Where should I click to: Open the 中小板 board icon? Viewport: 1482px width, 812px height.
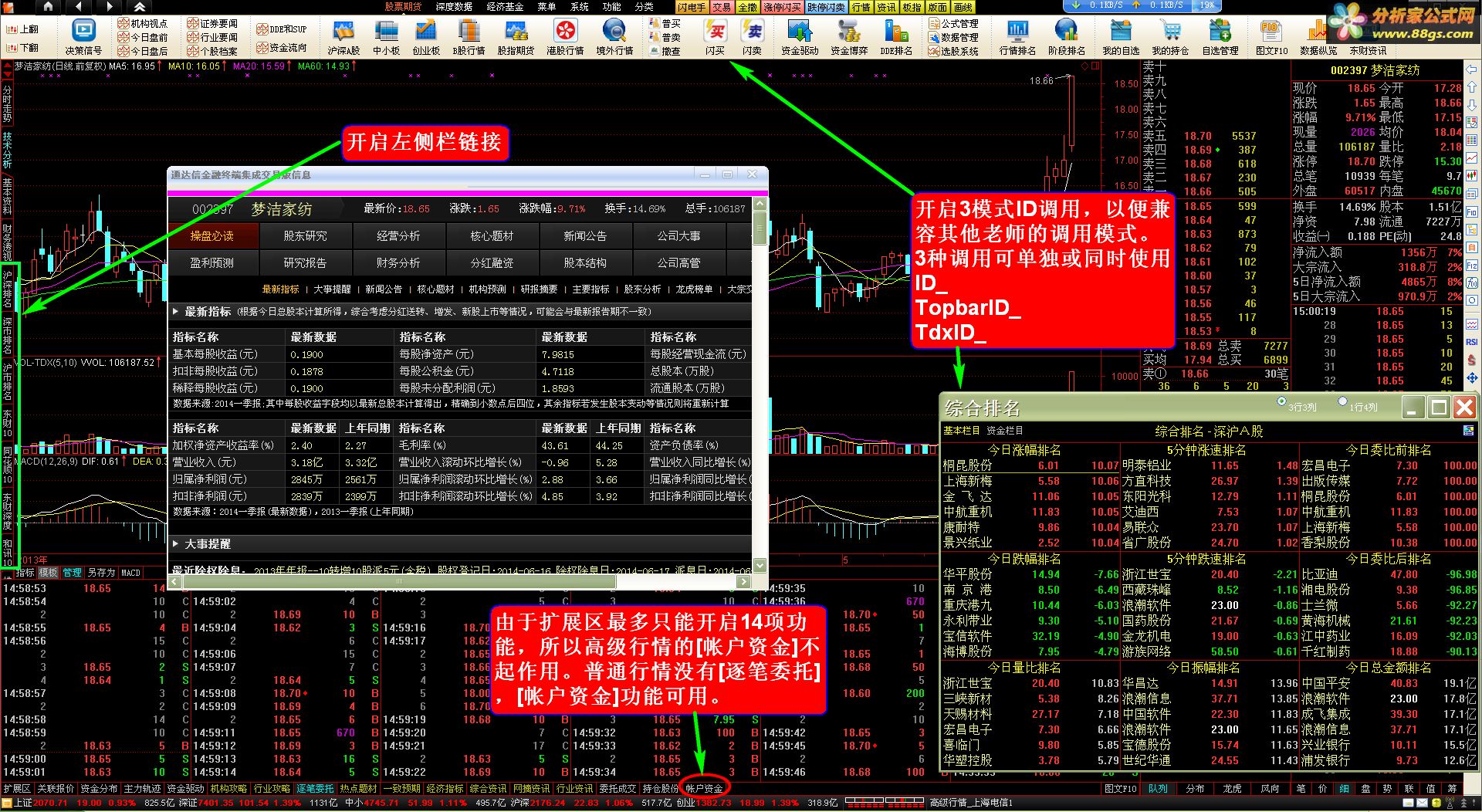(386, 36)
